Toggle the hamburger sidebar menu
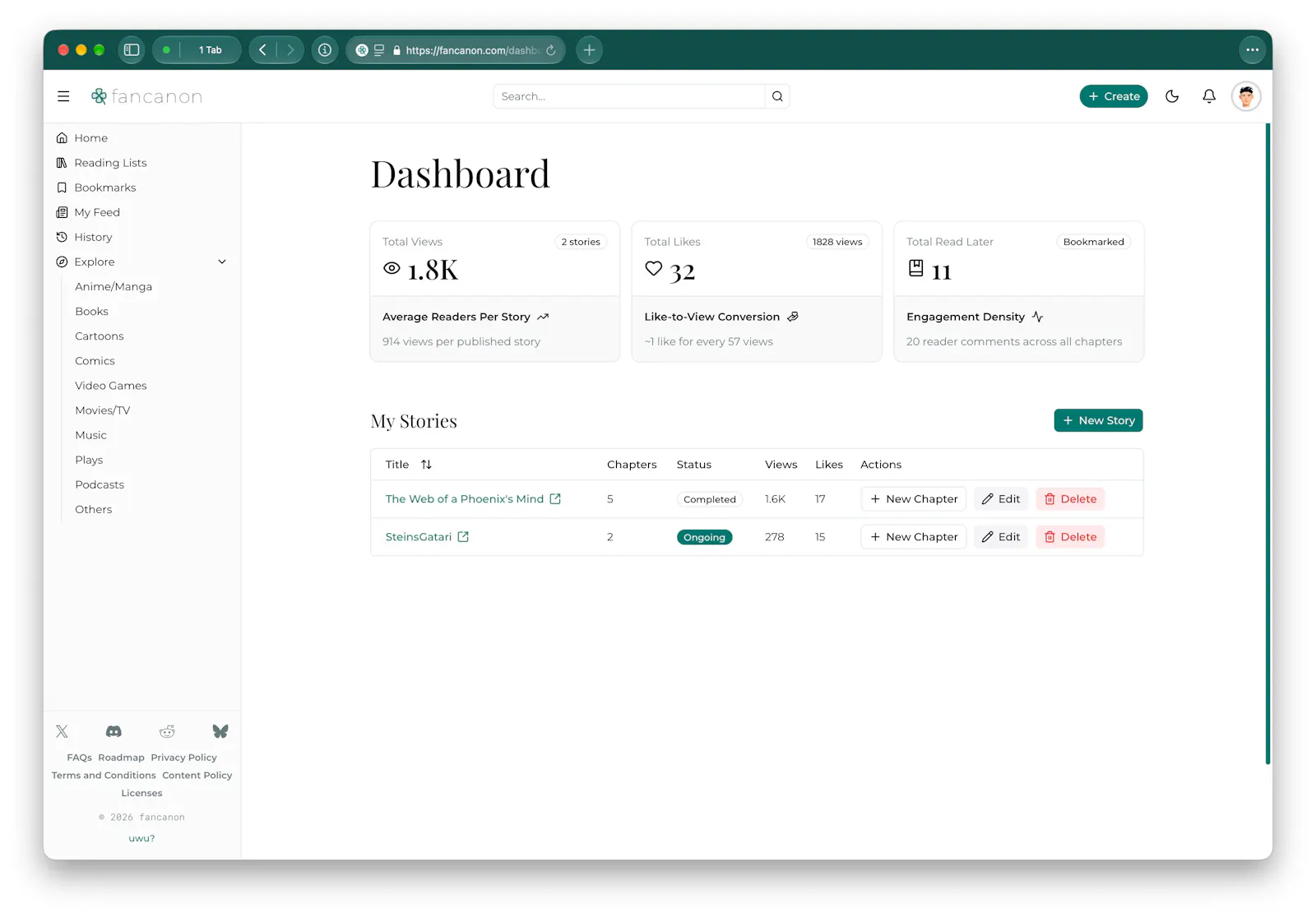 [63, 96]
